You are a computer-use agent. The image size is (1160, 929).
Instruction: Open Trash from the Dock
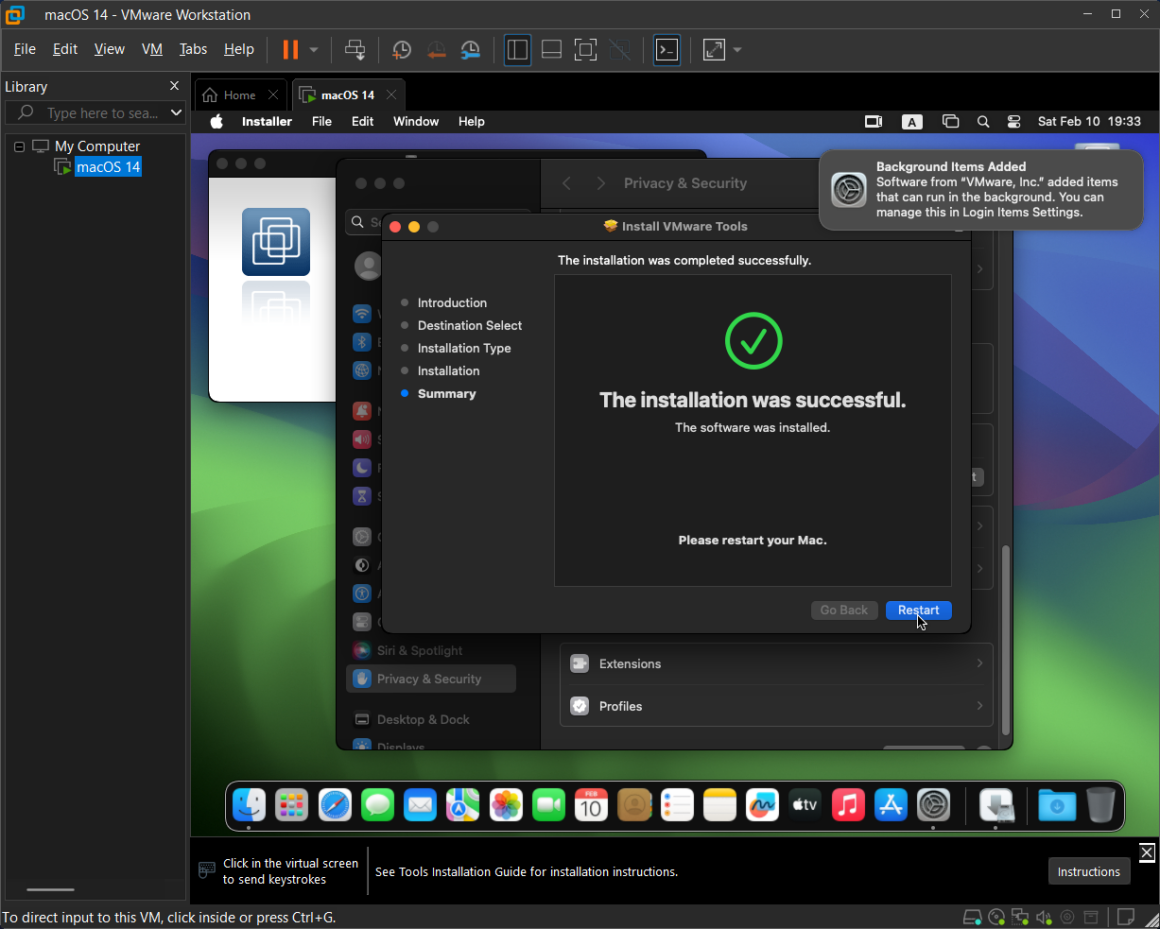pos(1100,805)
